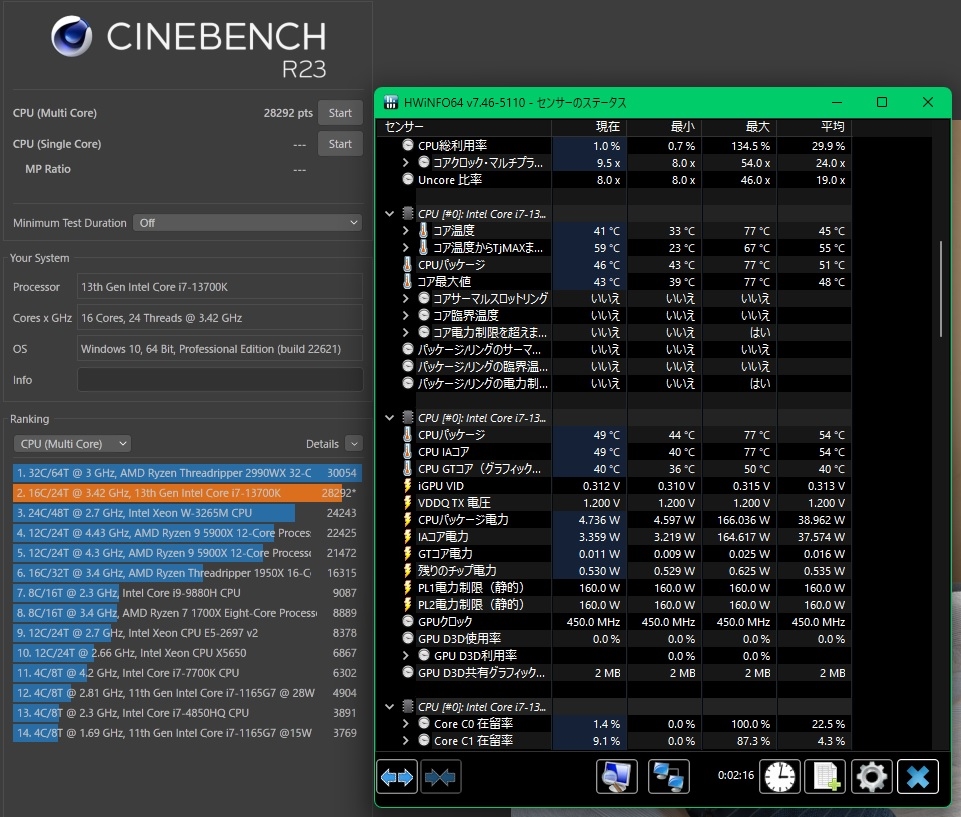961x817 pixels.
Task: Select ranking entry Intel Core i7-4850HQ CPU
Action: click(187, 713)
